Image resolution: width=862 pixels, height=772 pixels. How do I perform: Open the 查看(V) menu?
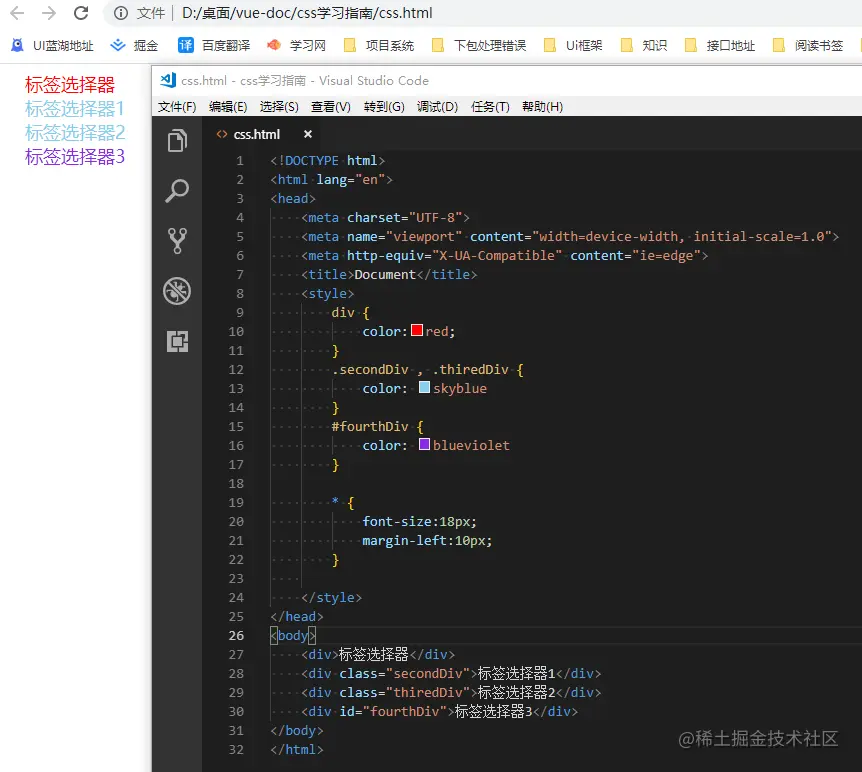tap(331, 107)
